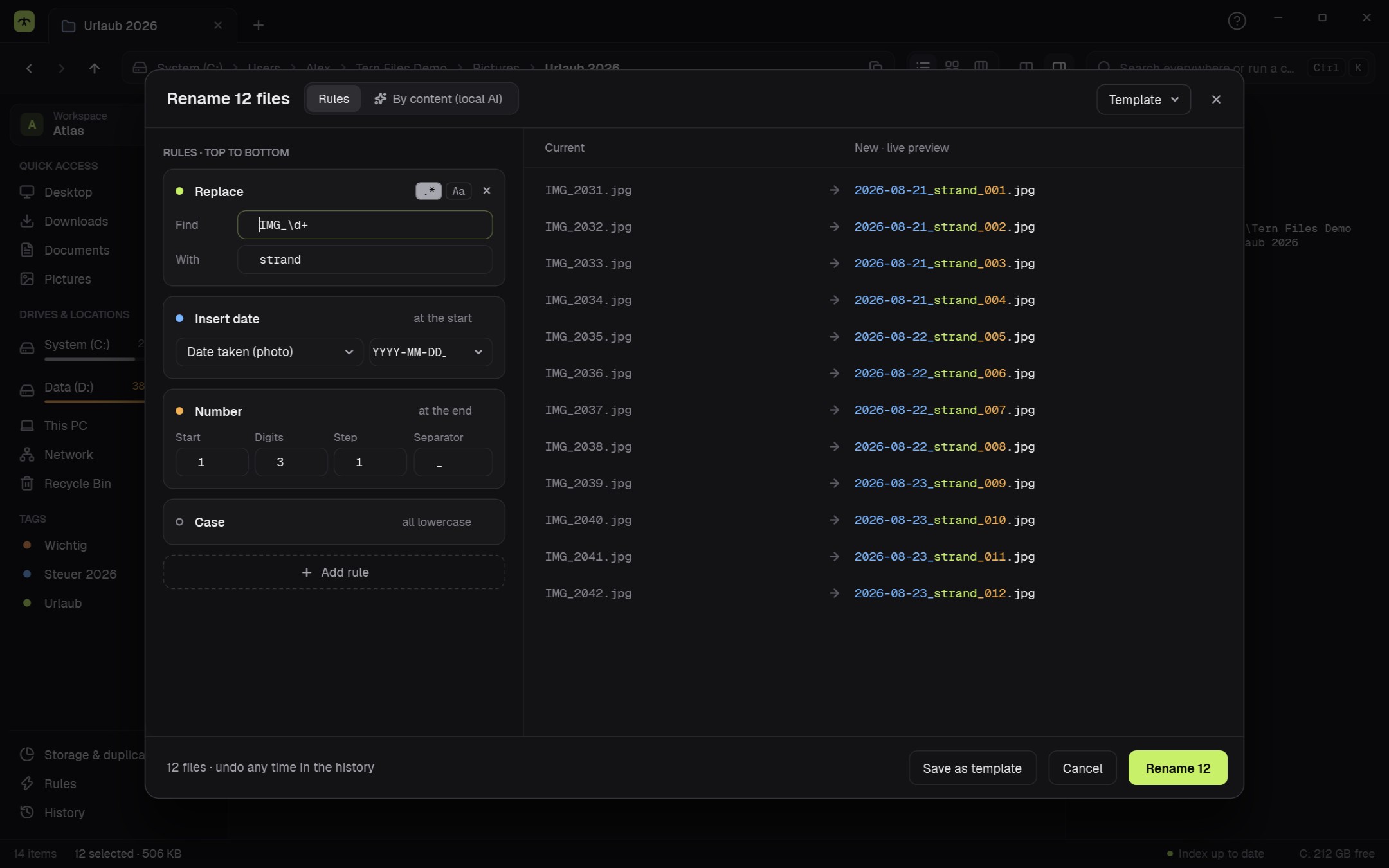Open the Date taken (photo) dropdown
Screen dimensions: 1389x868
269,352
